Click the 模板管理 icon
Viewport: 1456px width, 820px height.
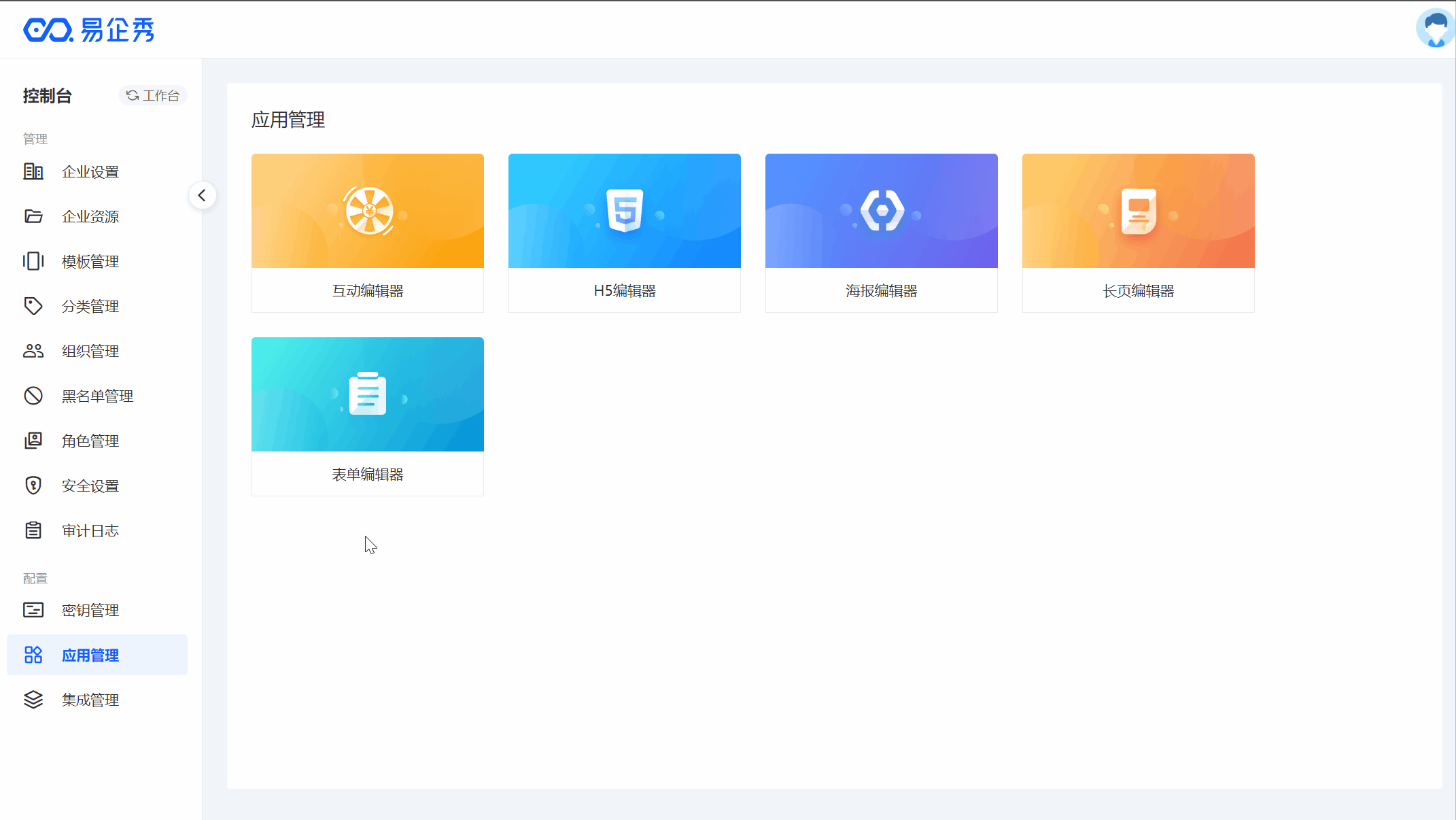click(x=33, y=261)
